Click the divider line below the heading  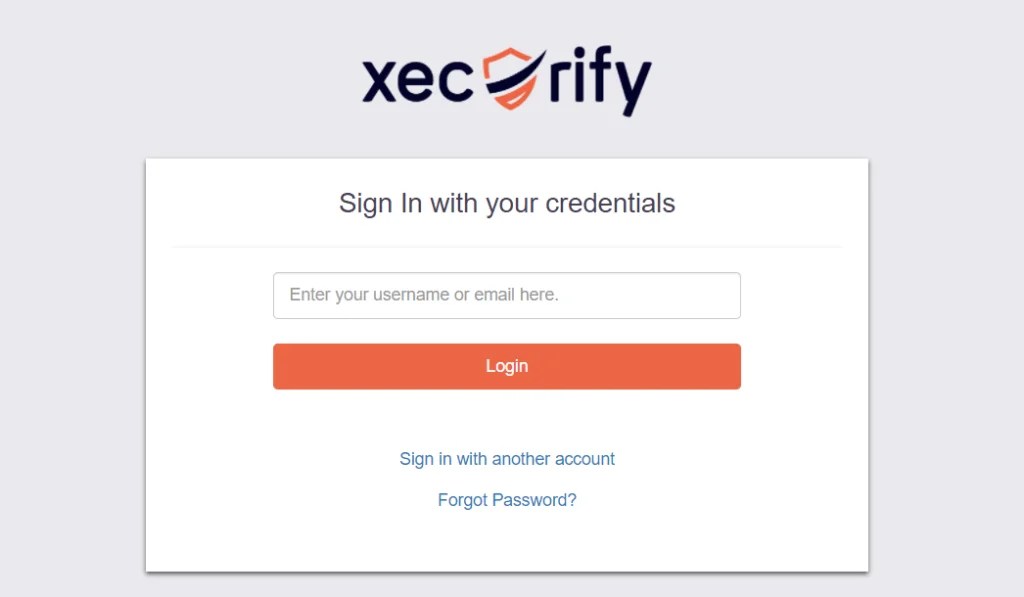tap(506, 243)
